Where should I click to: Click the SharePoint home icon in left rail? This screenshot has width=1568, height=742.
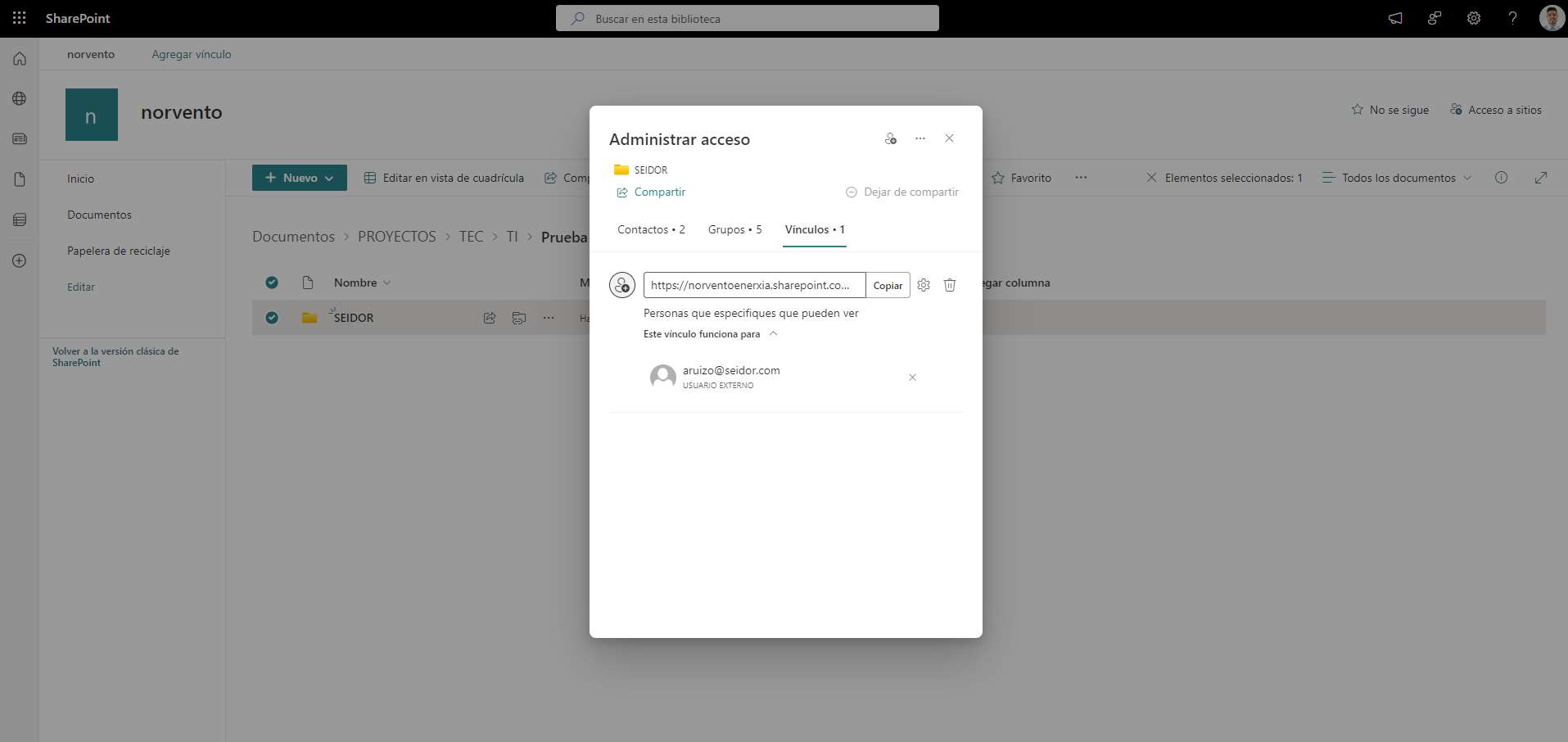pos(20,59)
